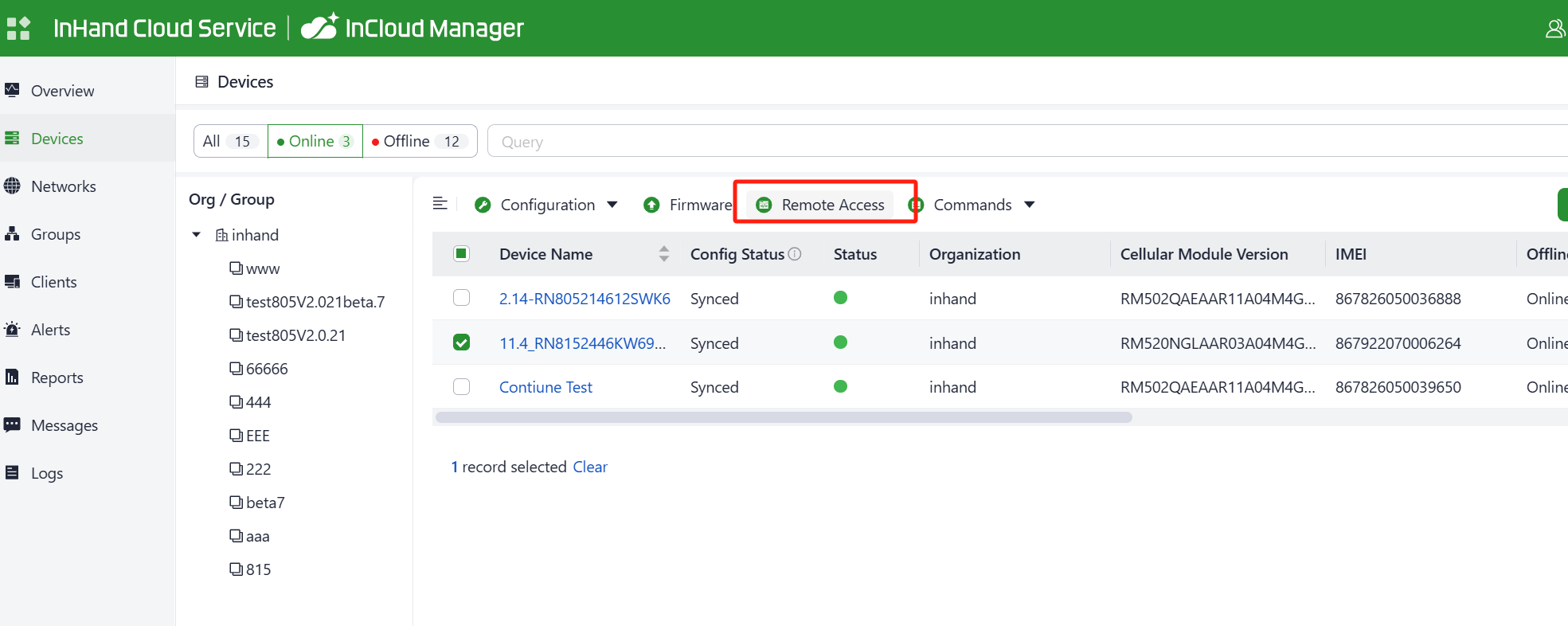Sort devices by Device Name arrows
The height and width of the screenshot is (626, 1568).
tap(663, 254)
